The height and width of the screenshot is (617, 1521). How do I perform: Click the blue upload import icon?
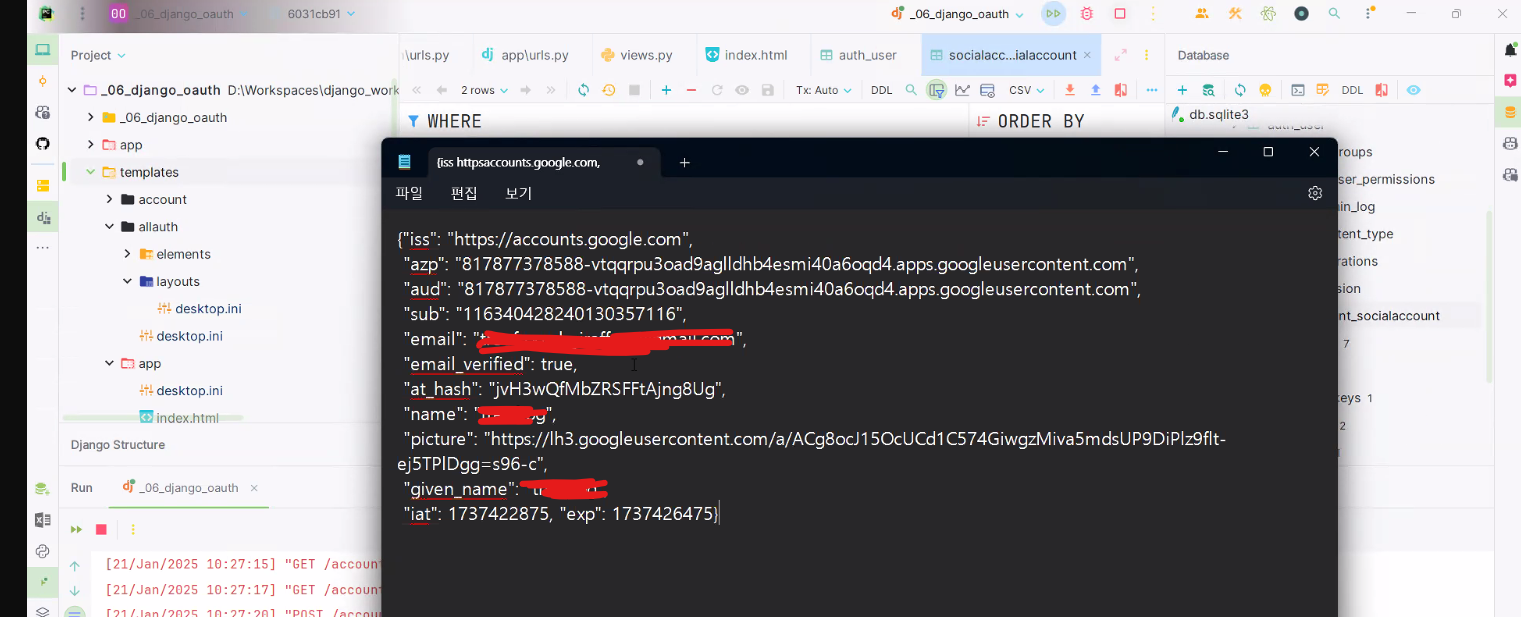pyautogui.click(x=1095, y=90)
